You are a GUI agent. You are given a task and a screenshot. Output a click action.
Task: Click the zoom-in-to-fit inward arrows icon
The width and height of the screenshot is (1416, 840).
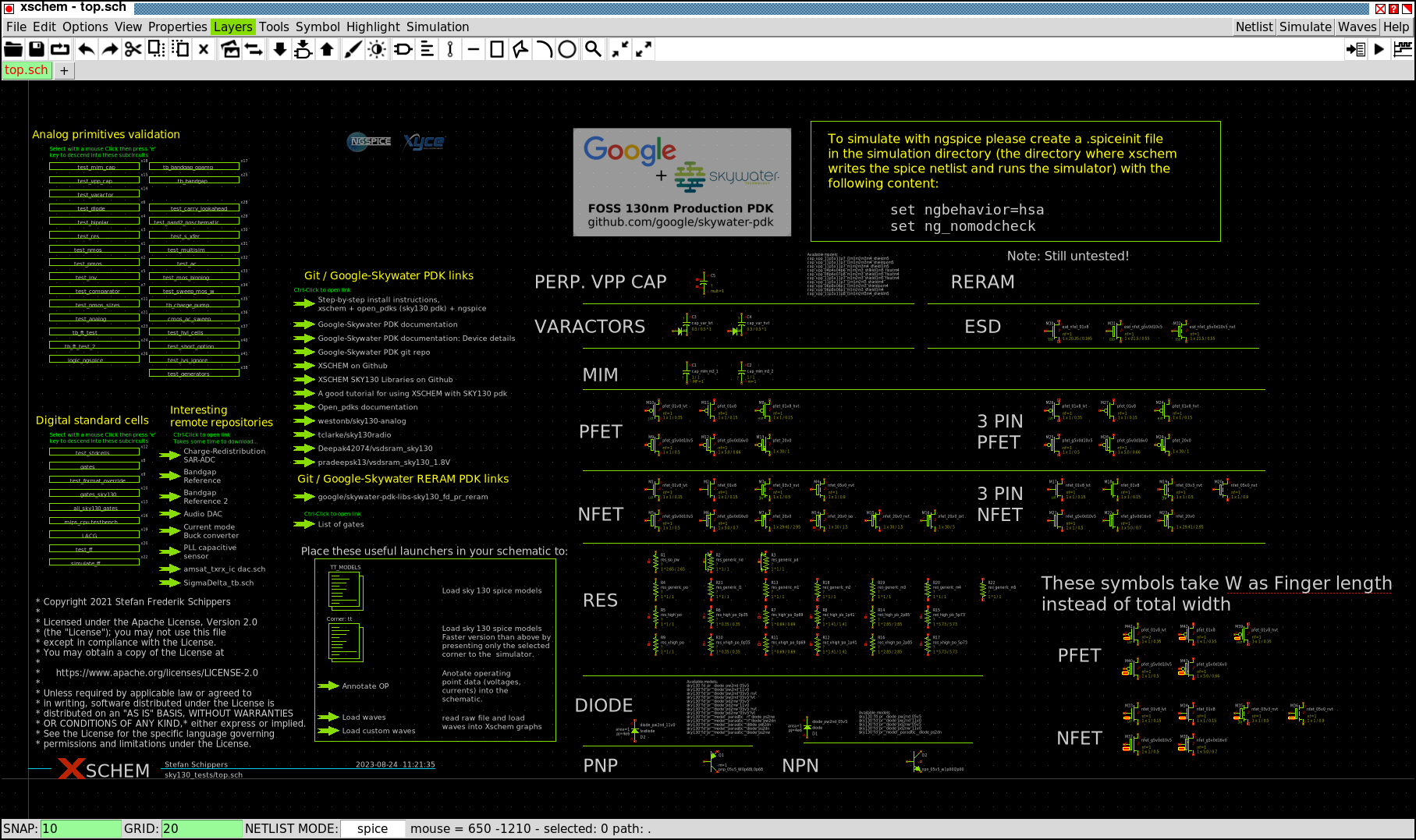[x=620, y=49]
